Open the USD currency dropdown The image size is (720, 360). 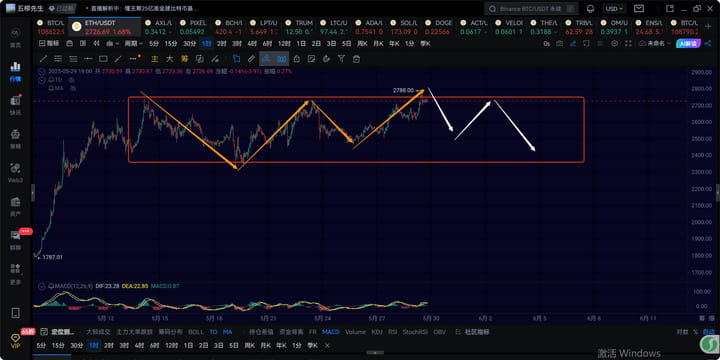tap(614, 9)
